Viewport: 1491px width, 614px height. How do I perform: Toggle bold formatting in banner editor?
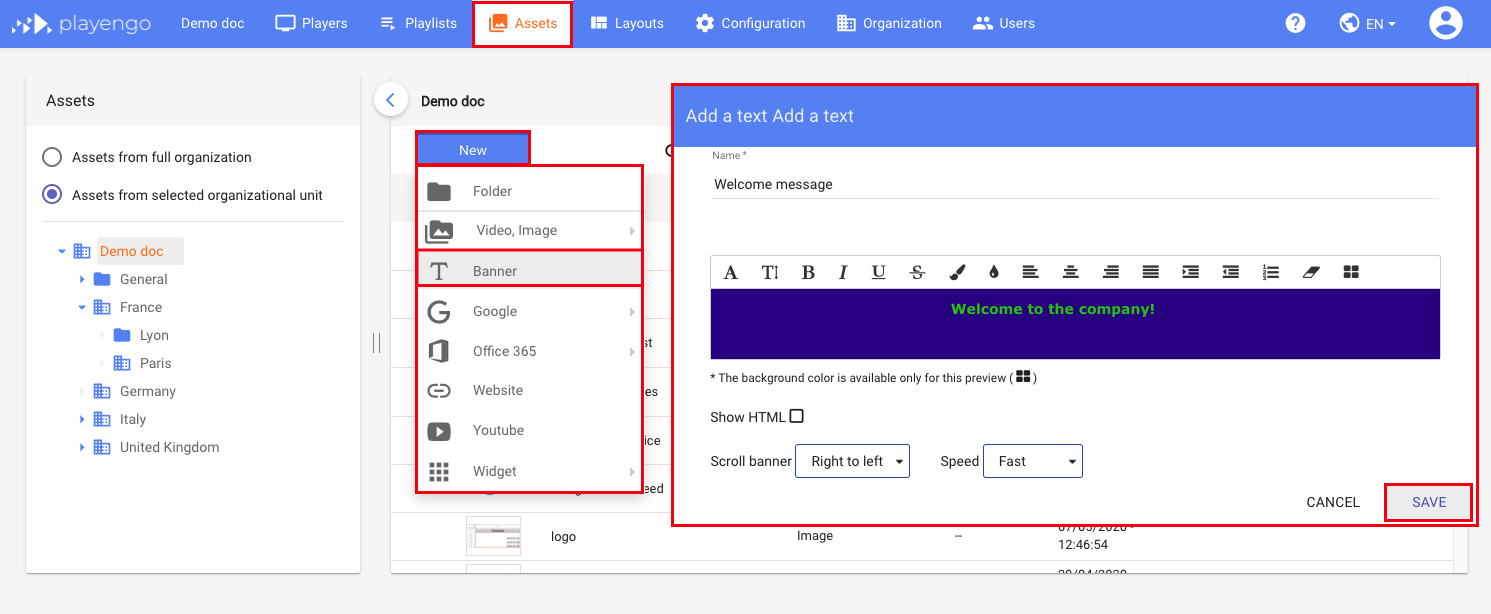(x=808, y=272)
